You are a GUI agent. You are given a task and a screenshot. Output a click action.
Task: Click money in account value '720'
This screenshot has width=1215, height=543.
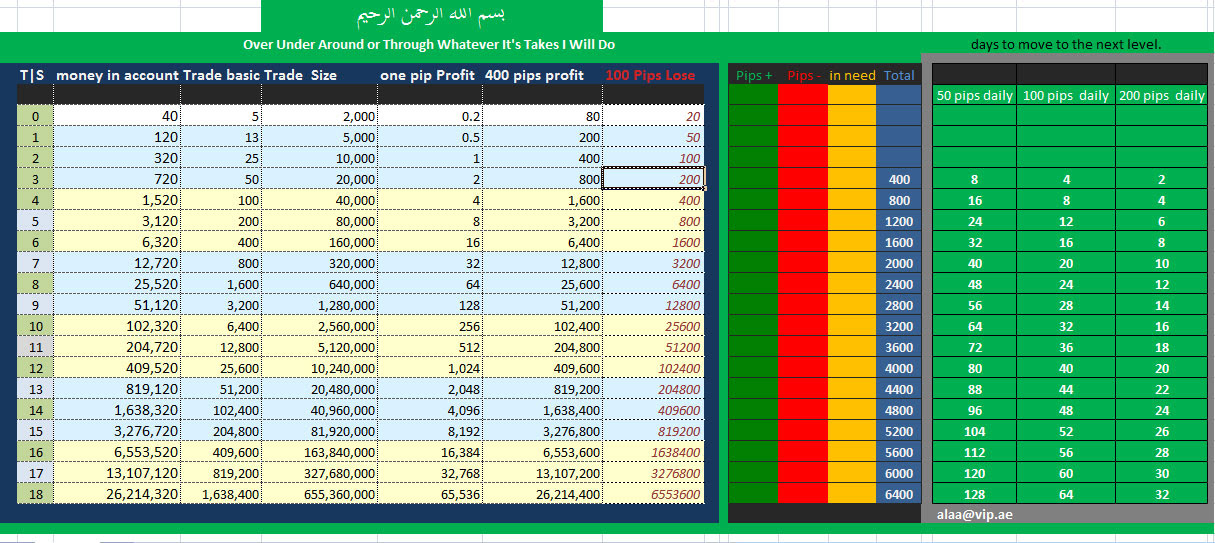117,179
